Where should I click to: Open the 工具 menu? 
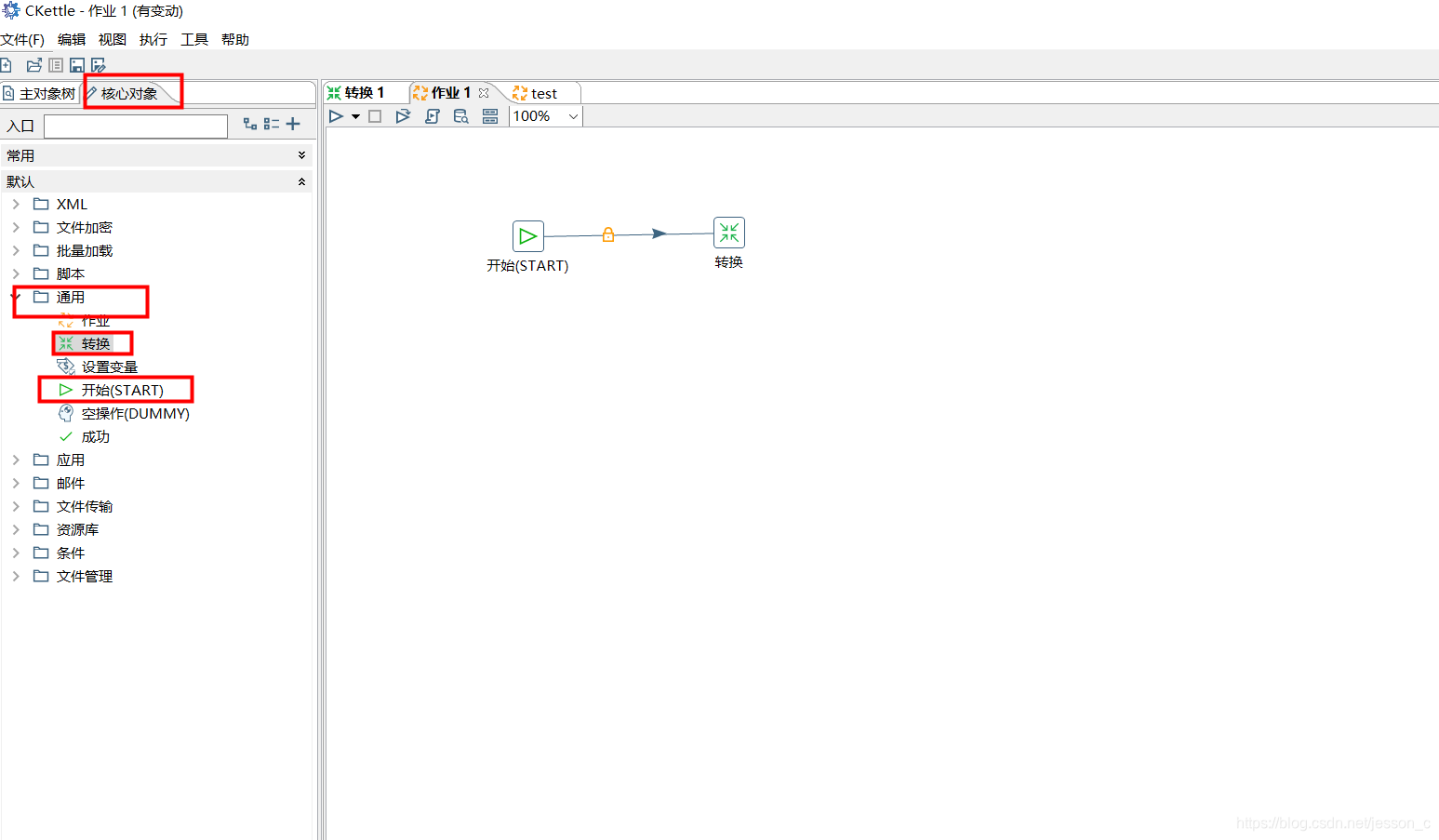[194, 40]
